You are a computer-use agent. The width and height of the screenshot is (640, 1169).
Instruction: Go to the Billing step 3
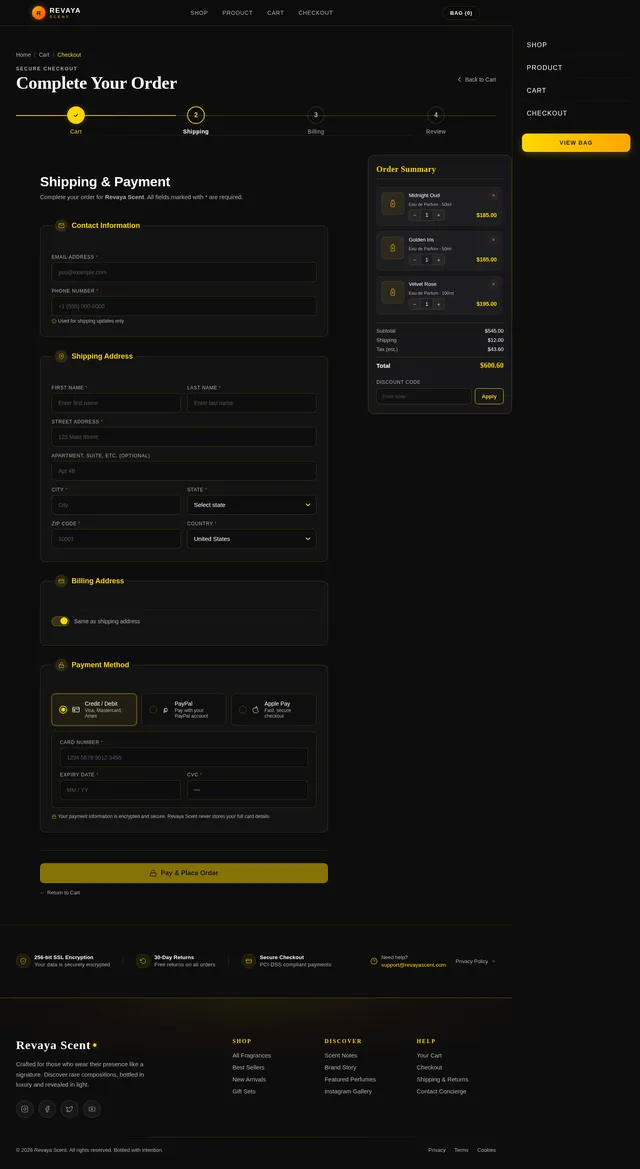coord(316,115)
